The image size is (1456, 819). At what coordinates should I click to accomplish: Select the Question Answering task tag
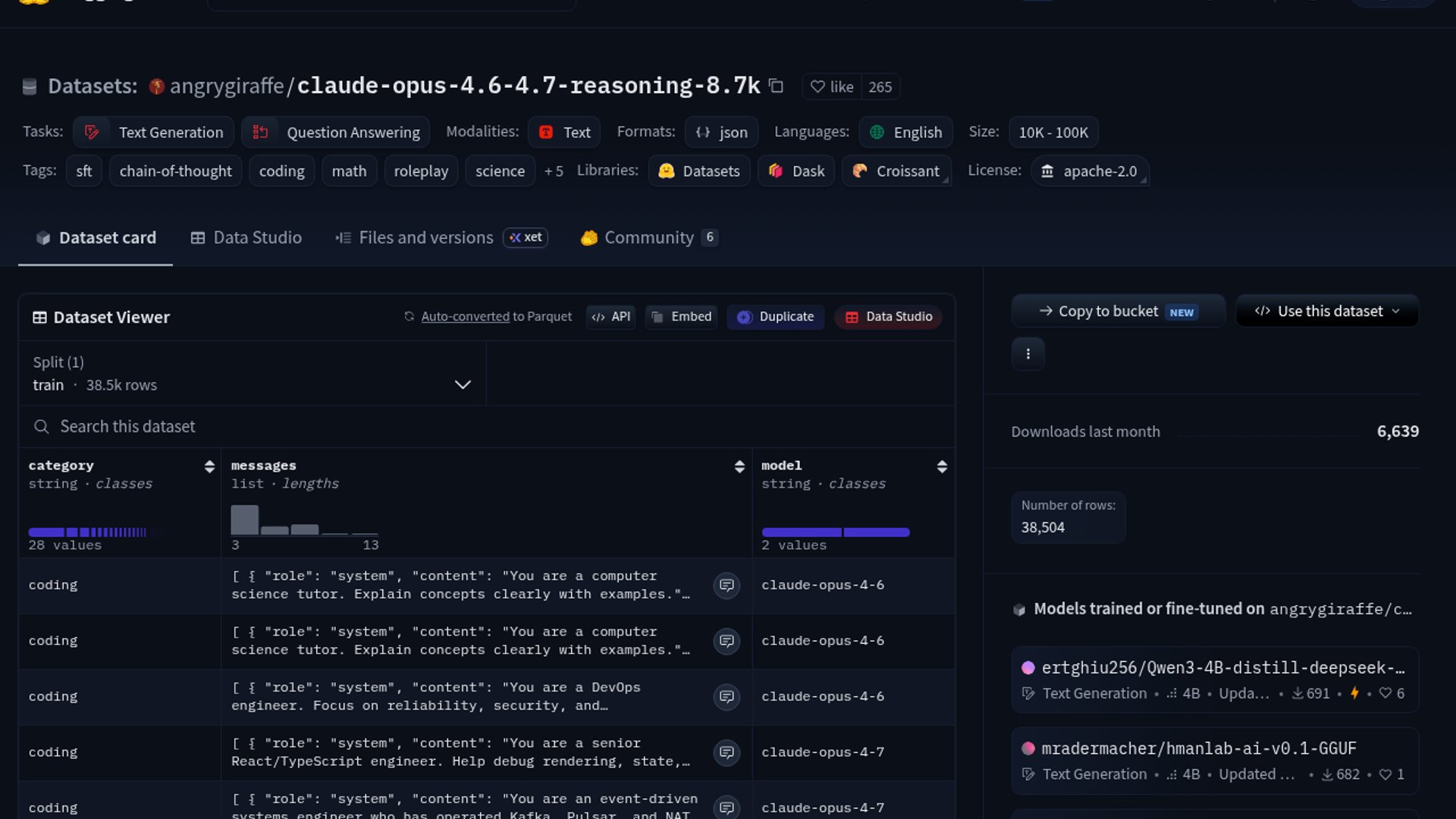(336, 132)
